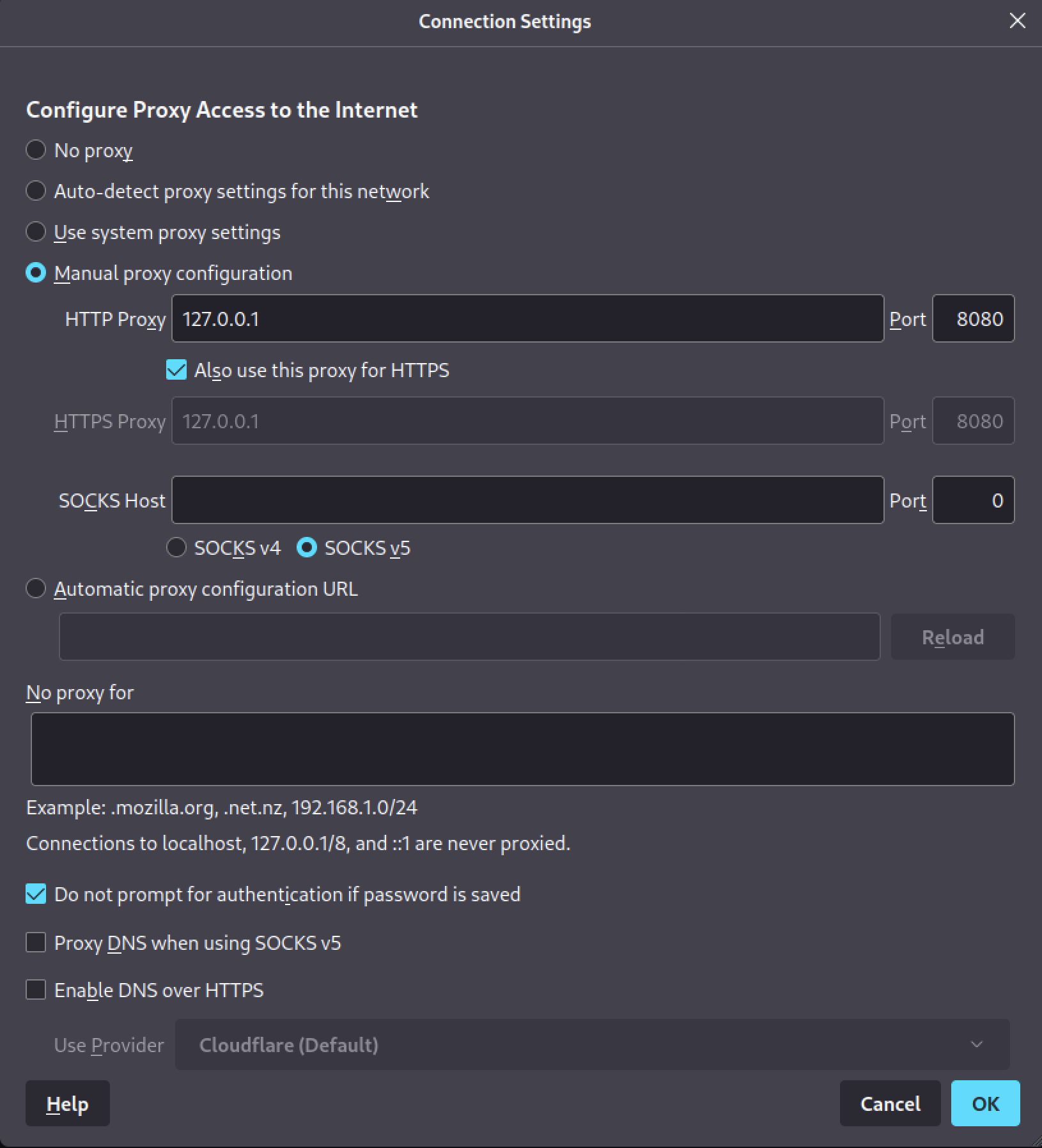Click the SOCKS Host input field
1042x1148 pixels.
(527, 500)
